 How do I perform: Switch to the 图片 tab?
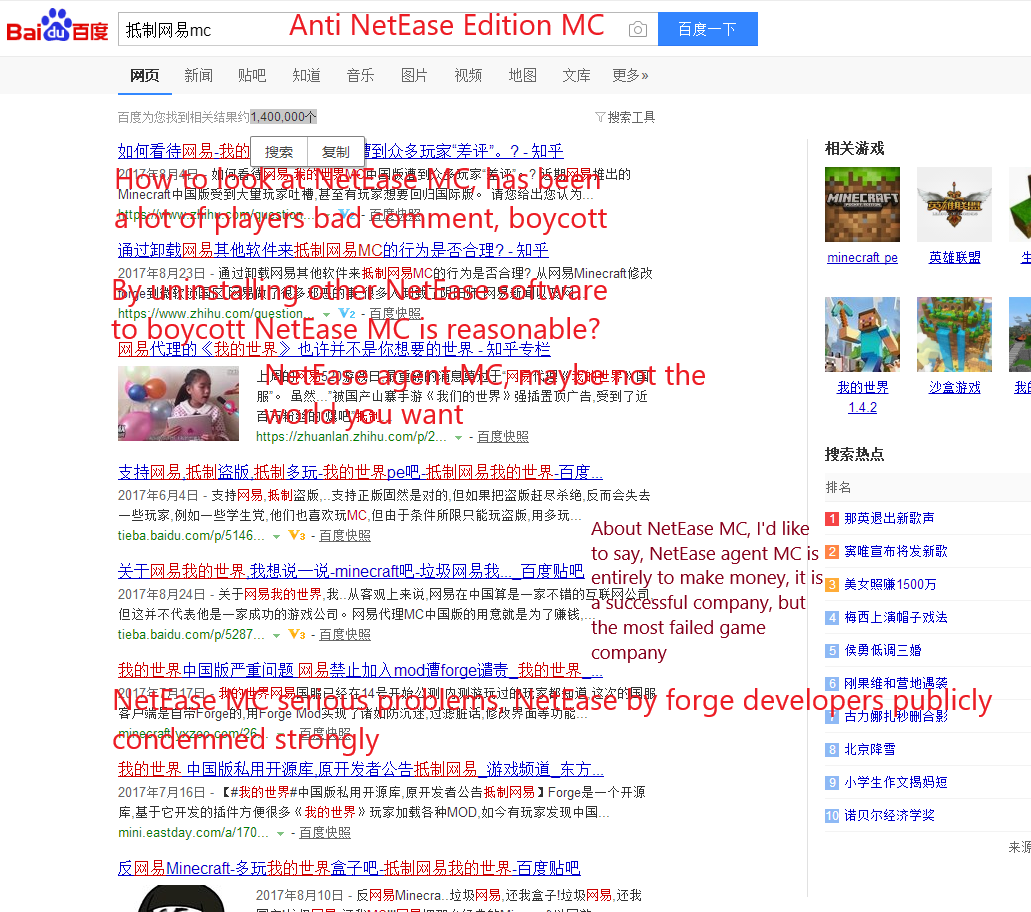click(414, 76)
